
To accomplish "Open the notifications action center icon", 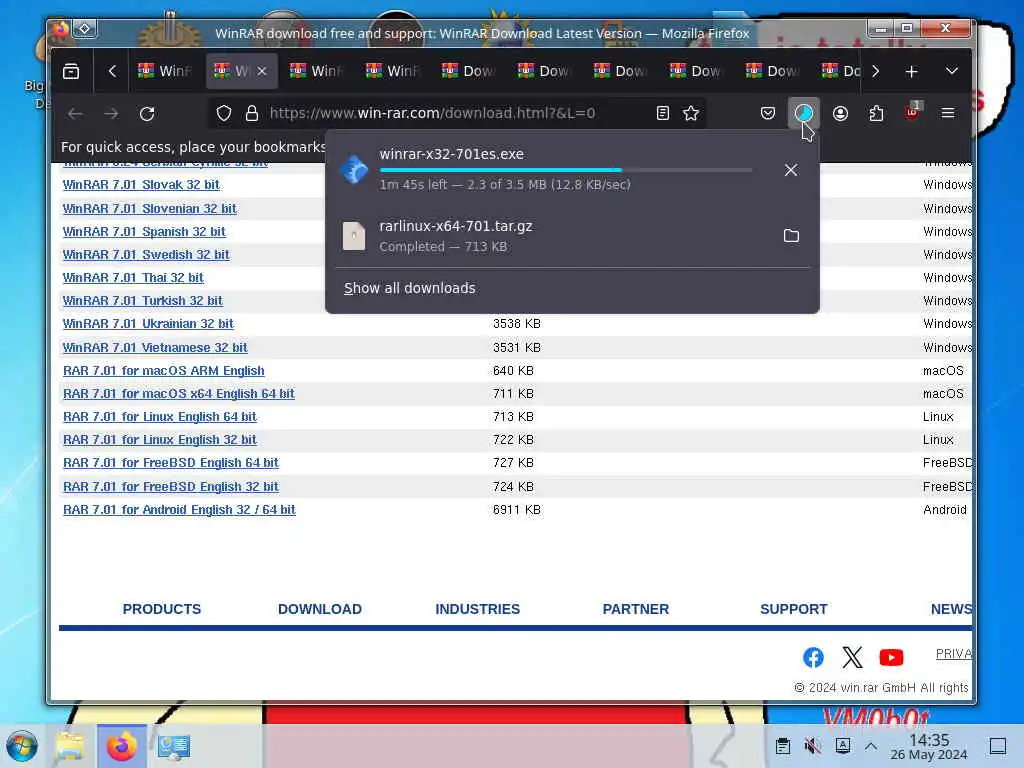I will (998, 746).
